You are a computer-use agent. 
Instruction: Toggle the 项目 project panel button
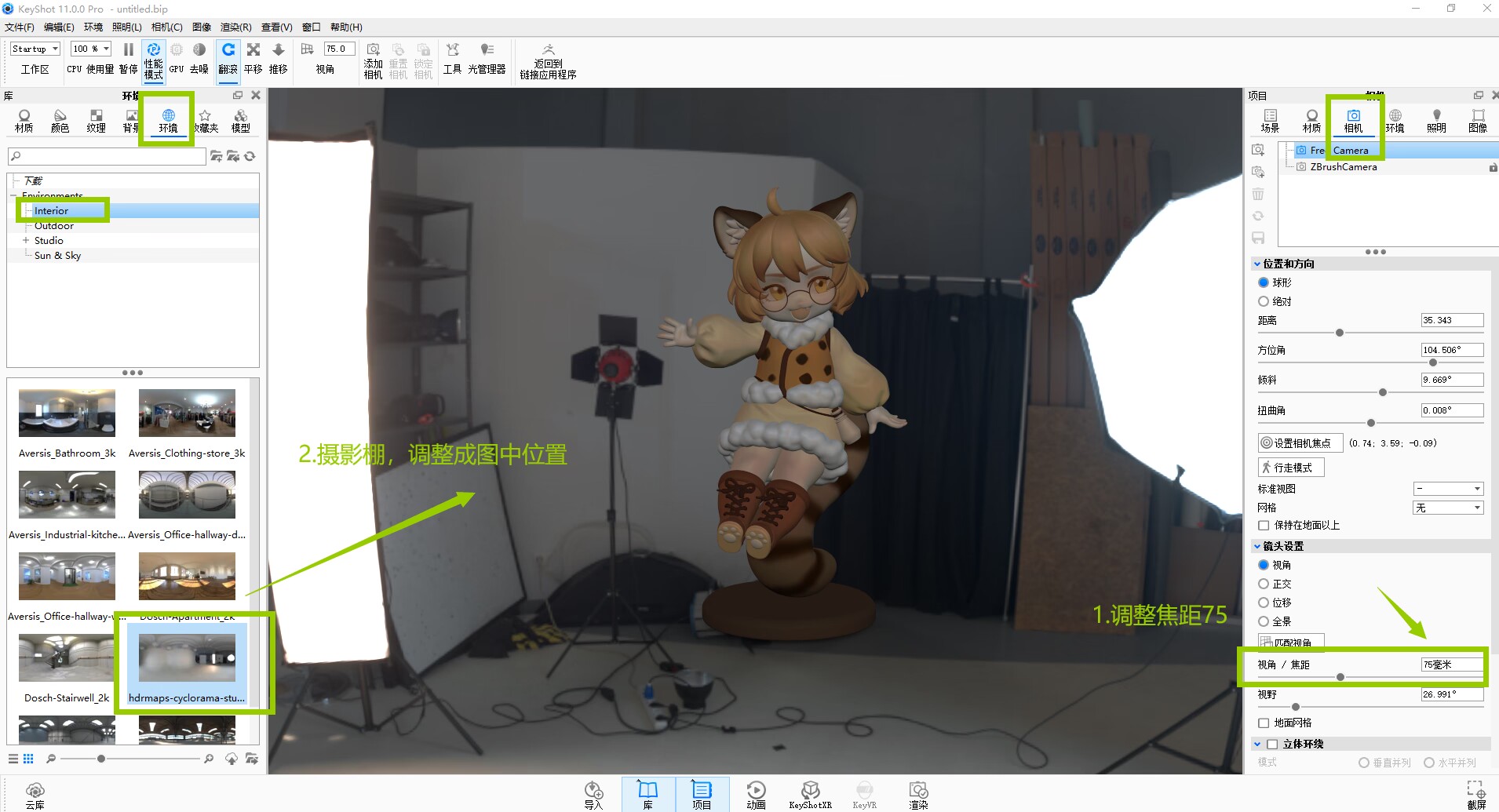coord(702,795)
